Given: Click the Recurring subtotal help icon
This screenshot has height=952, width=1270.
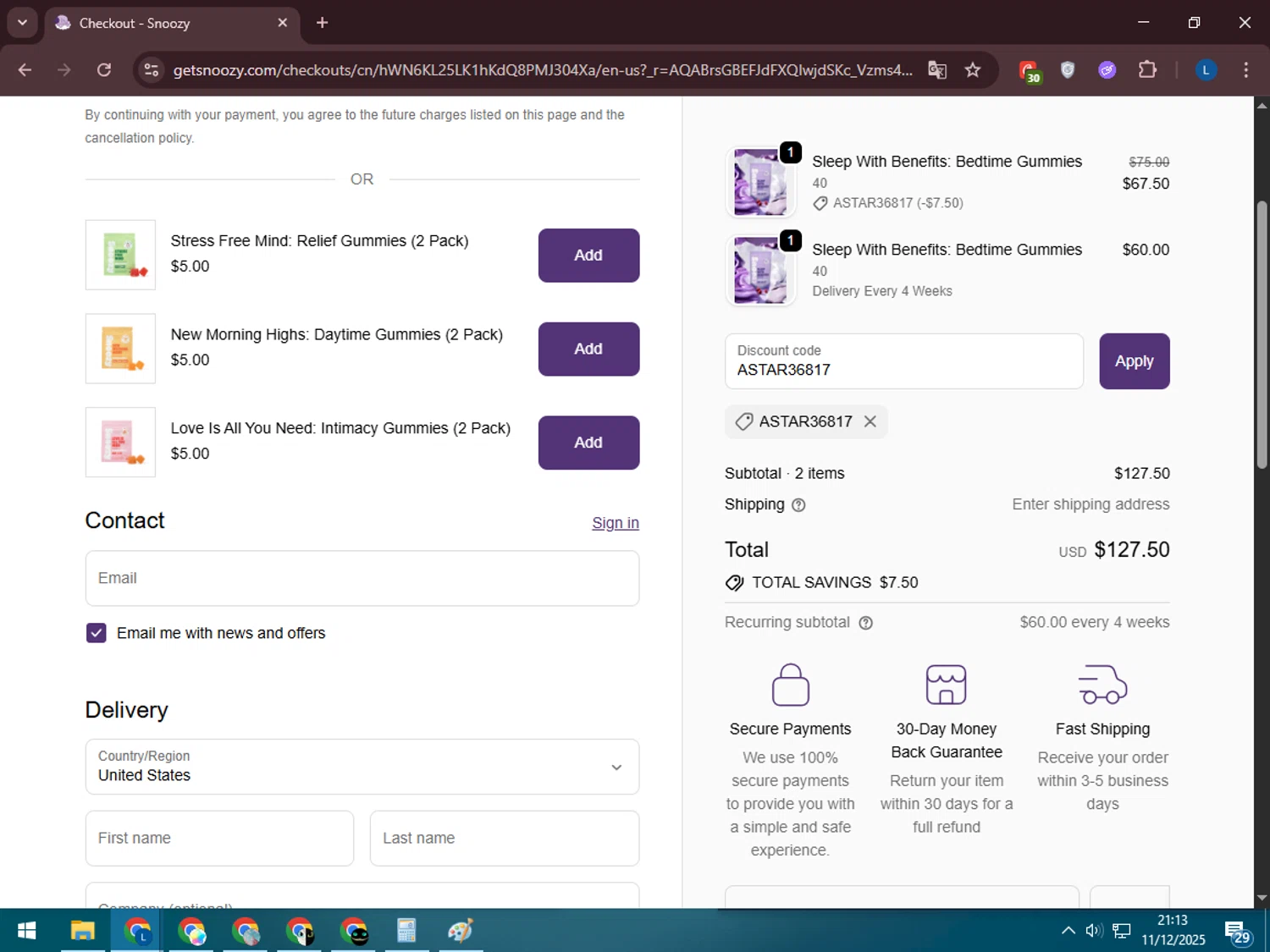Looking at the screenshot, I should click(865, 623).
